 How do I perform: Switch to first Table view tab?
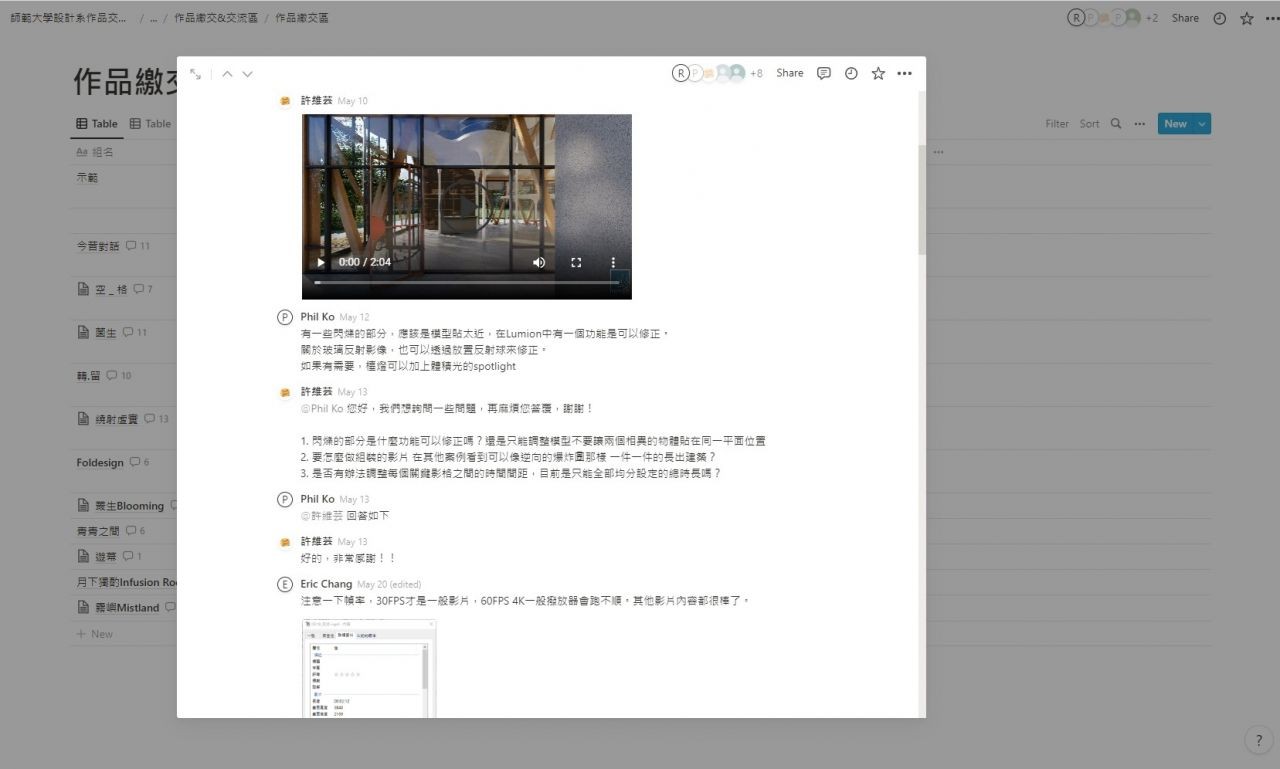97,124
